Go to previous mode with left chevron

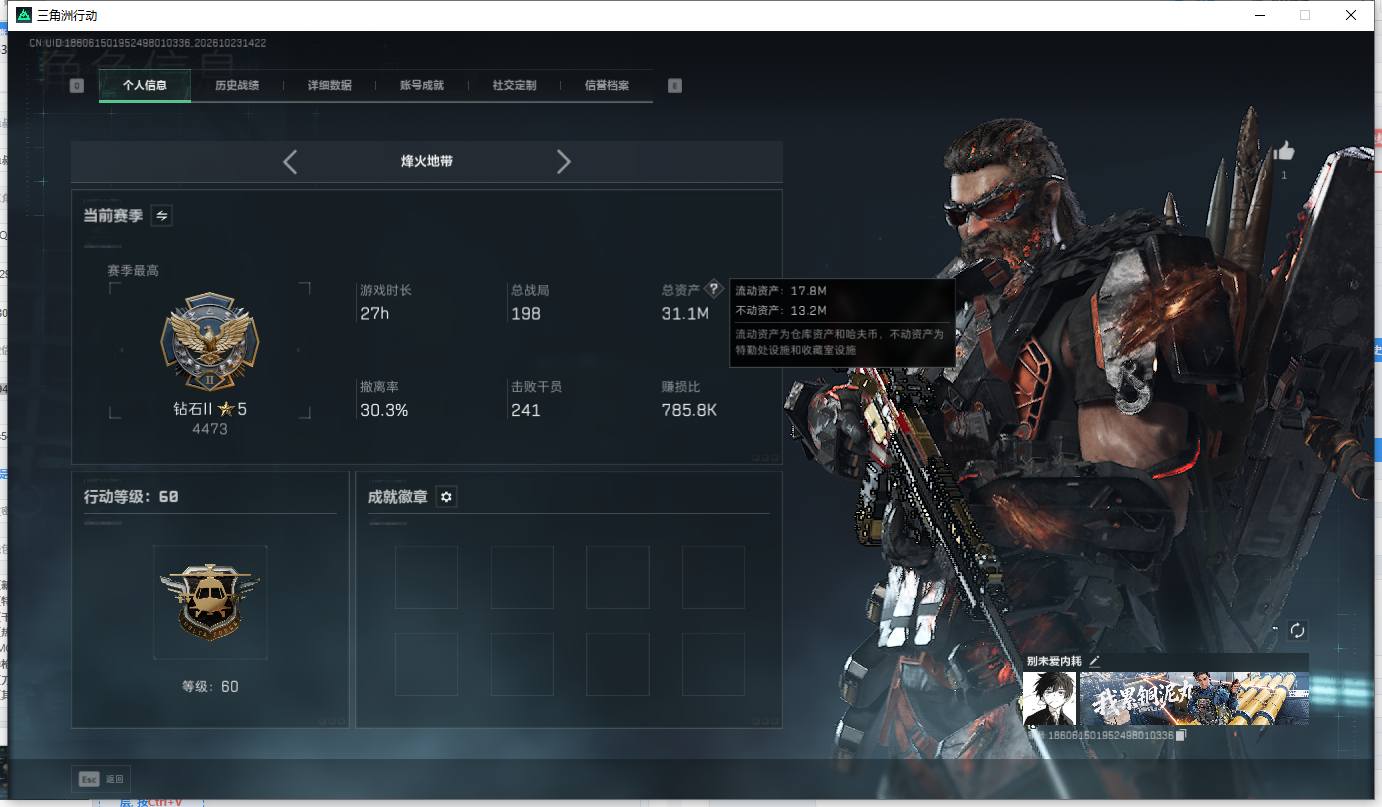pos(290,161)
